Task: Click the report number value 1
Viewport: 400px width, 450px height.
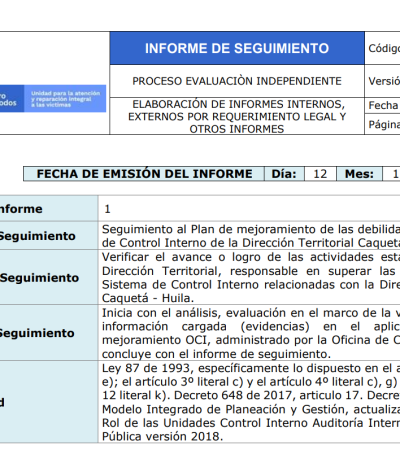Action: pos(107,209)
